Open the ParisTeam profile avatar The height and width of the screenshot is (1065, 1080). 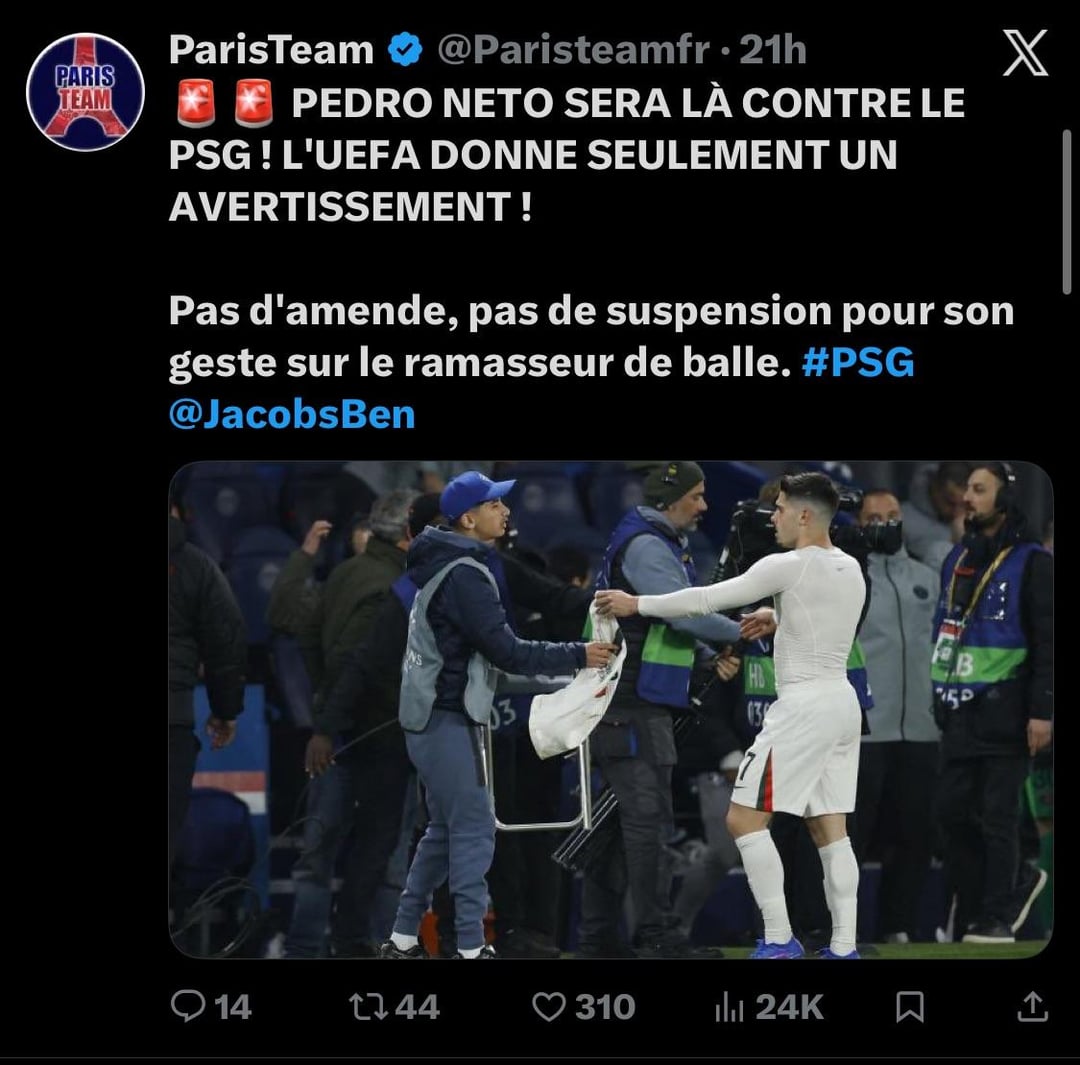(x=85, y=92)
